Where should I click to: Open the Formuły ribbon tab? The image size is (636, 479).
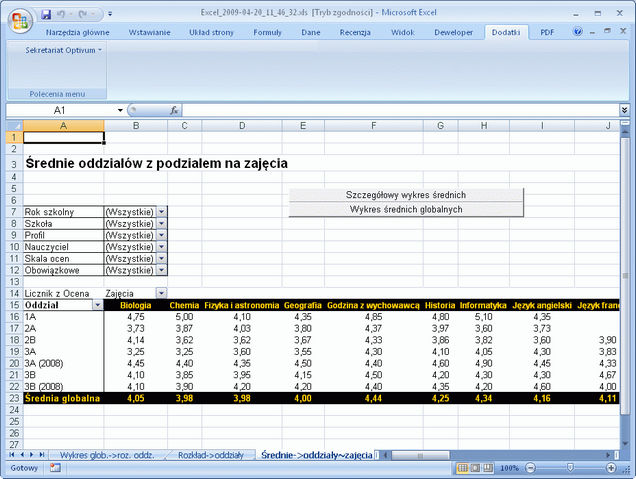267,32
